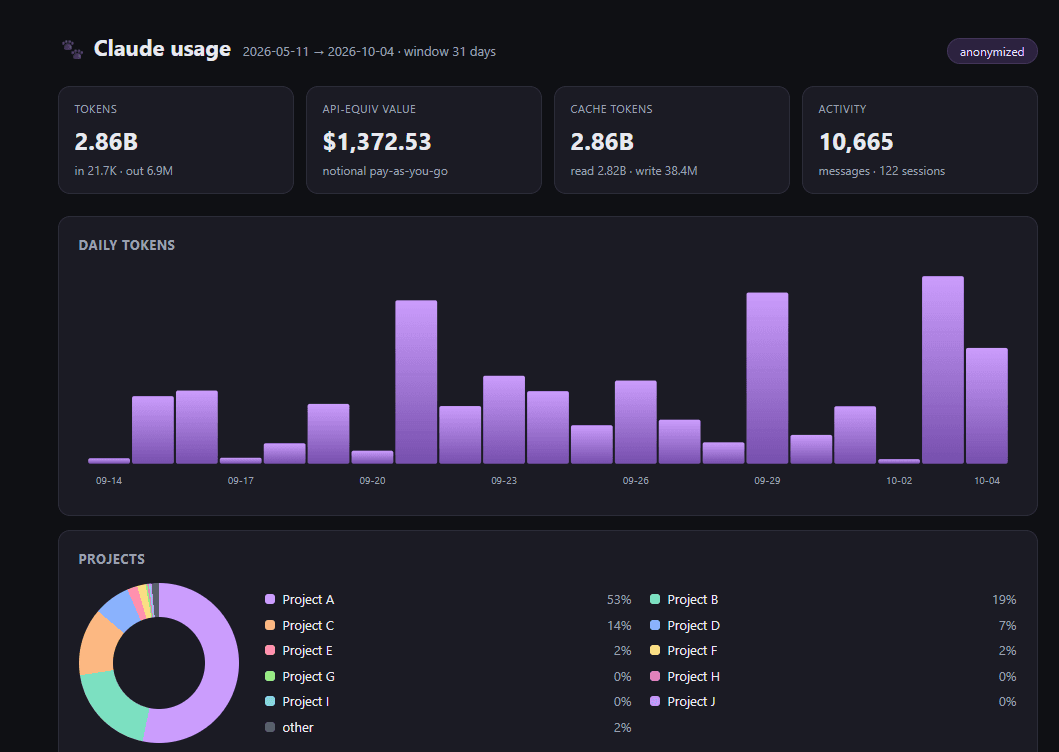Viewport: 1059px width, 752px height.
Task: Click the PROJECTS heading
Action: (x=111, y=559)
